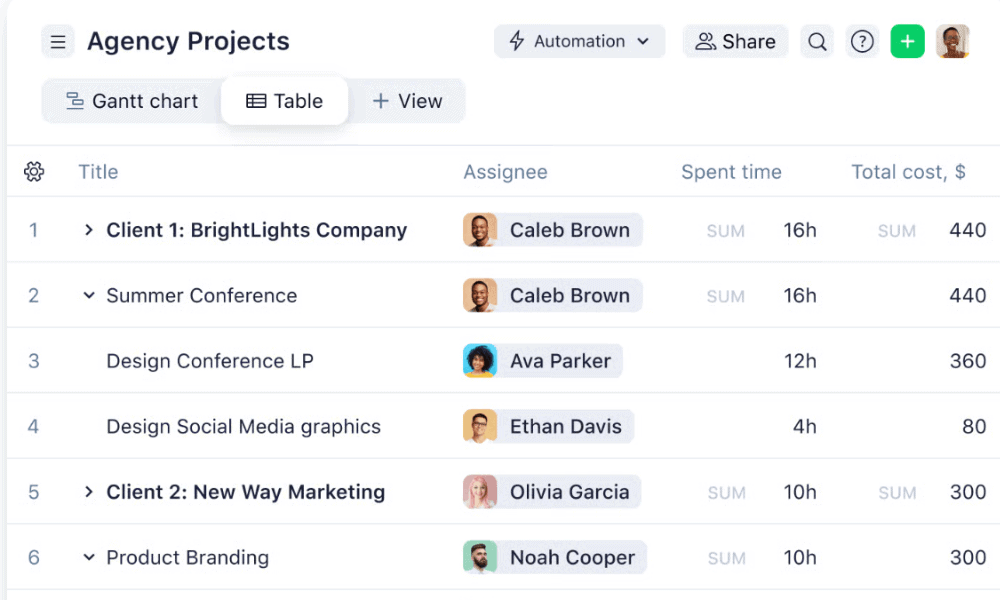Click the Ethan Davis assignee chip
Screen dimensions: 1000x600
pos(548,427)
